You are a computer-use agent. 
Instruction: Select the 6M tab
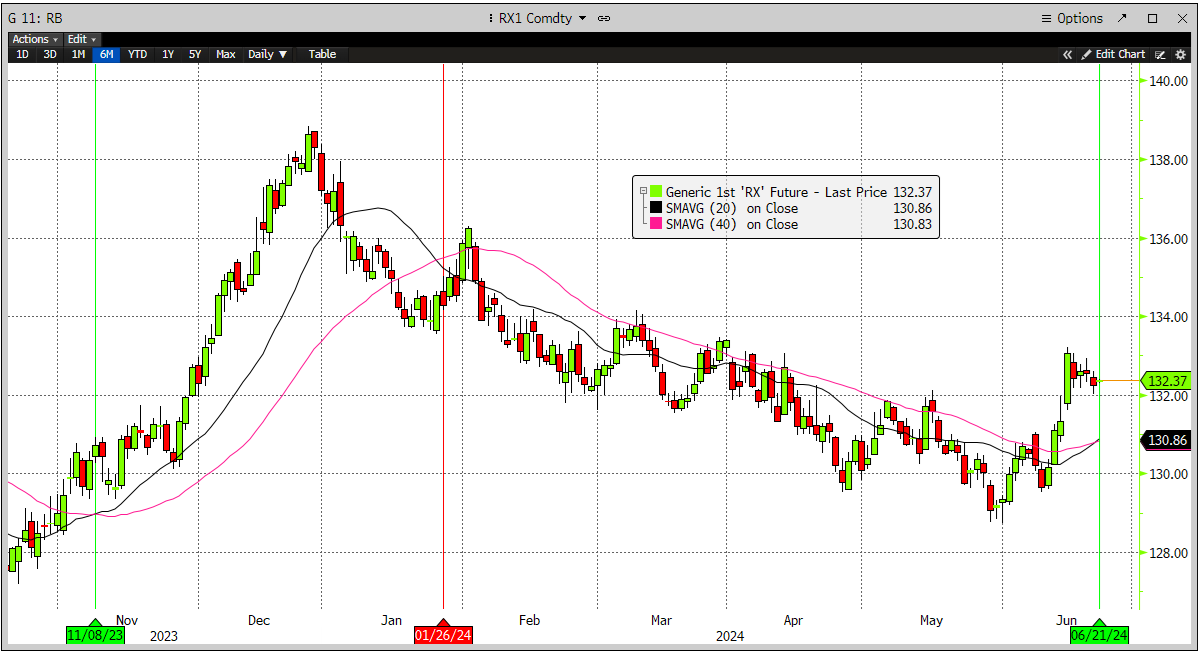pos(106,54)
